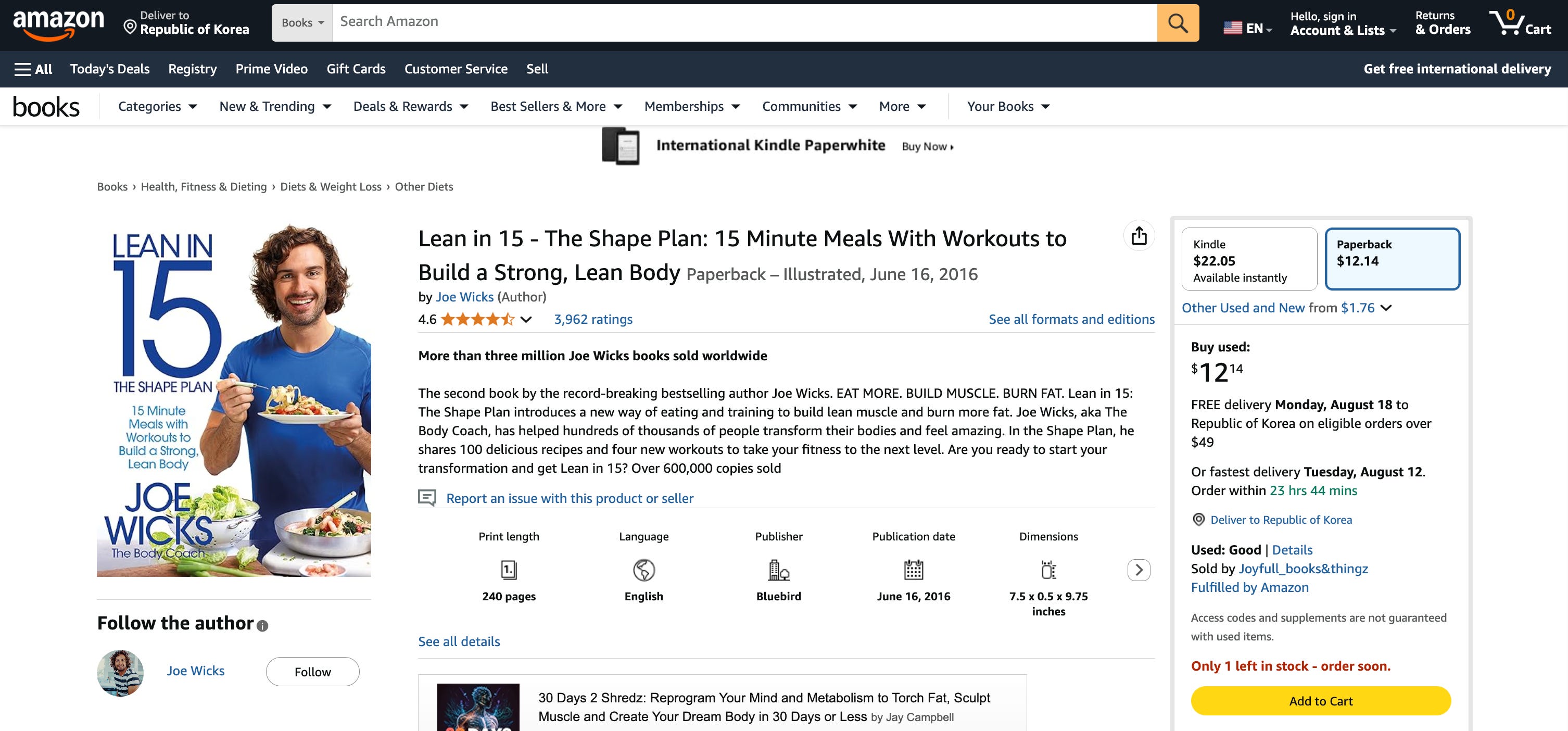Open the Books search category dropdown
Viewport: 1568px width, 731px height.
pos(302,23)
